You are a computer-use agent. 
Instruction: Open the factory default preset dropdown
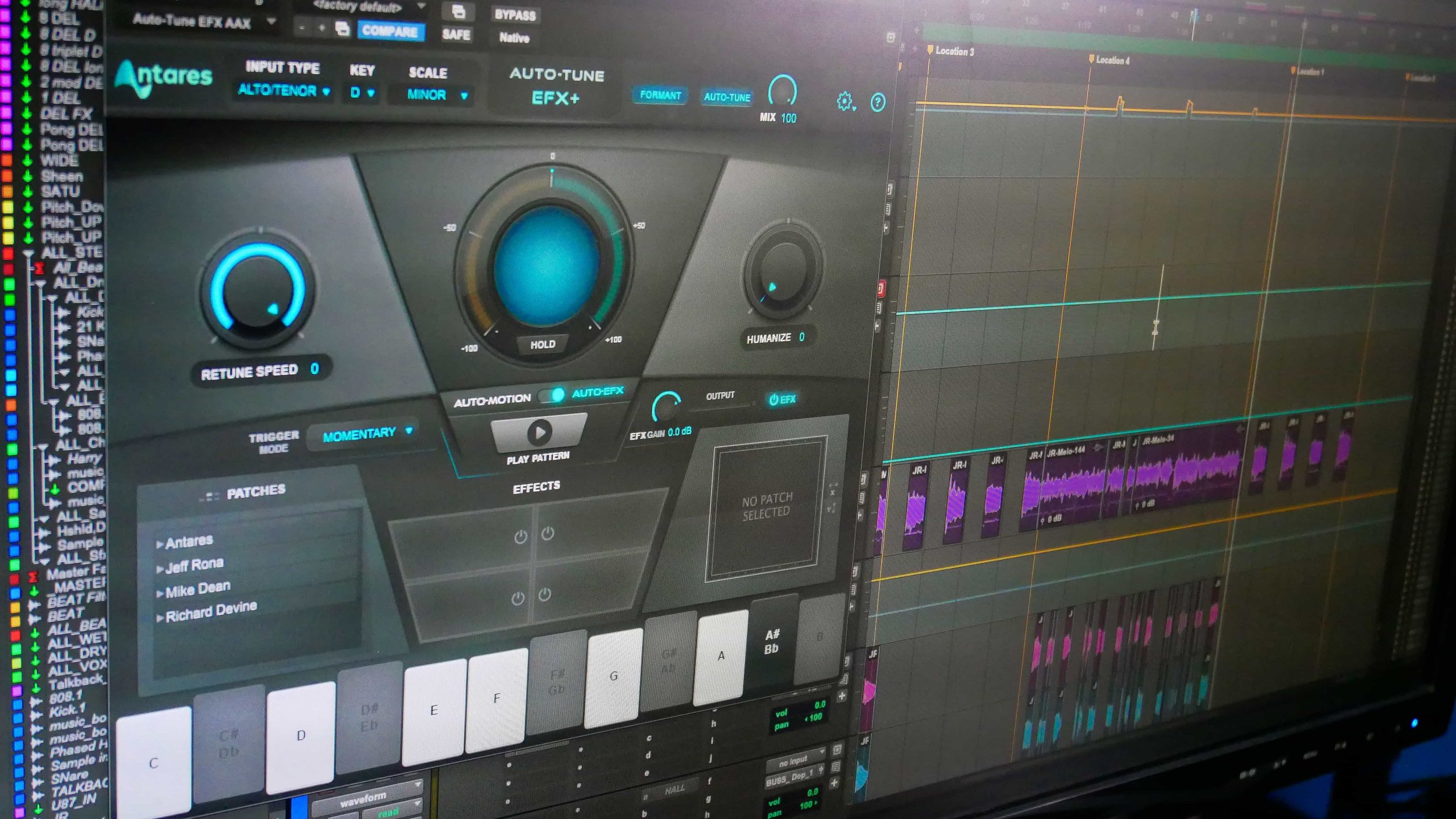[369, 7]
